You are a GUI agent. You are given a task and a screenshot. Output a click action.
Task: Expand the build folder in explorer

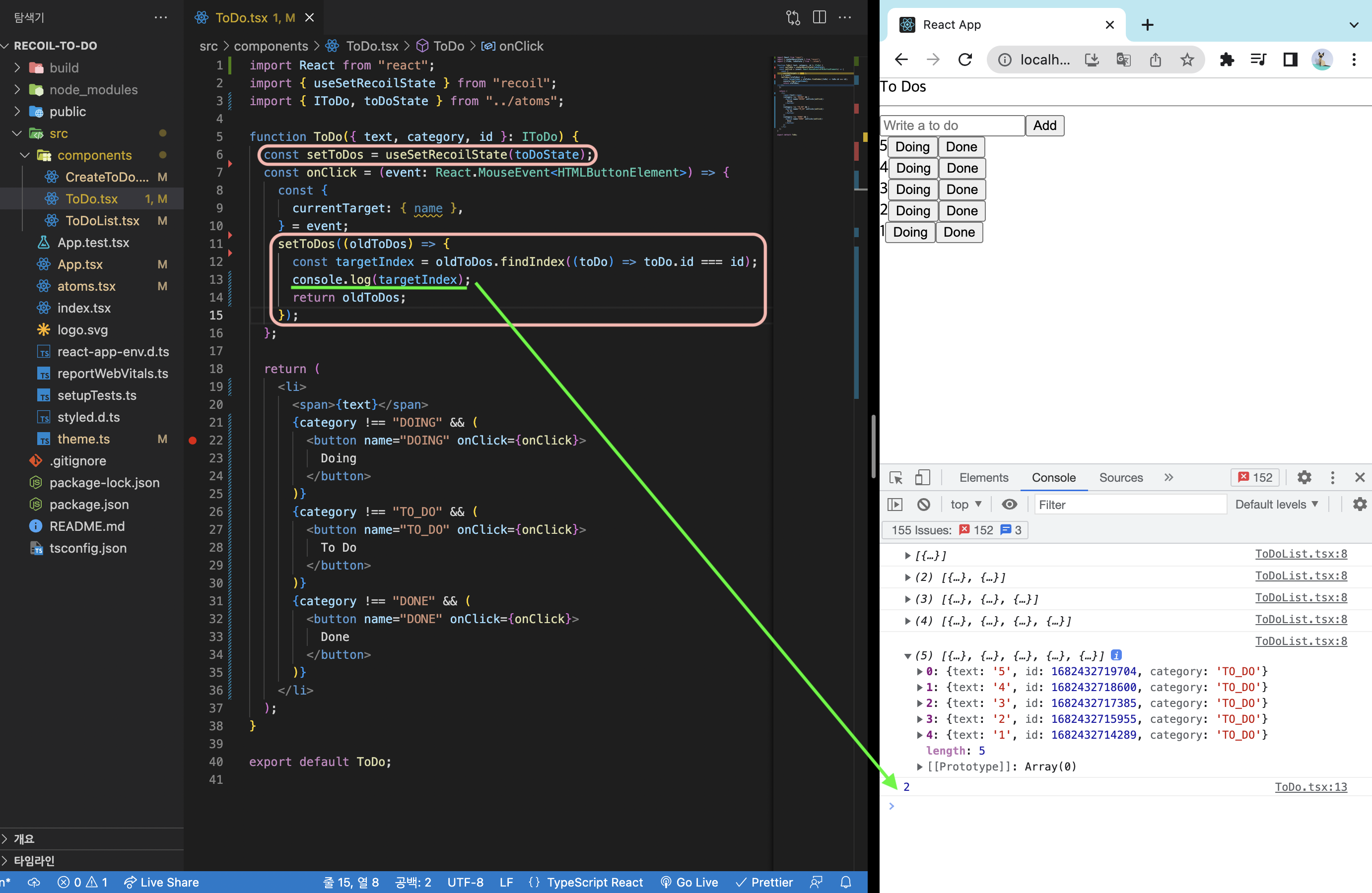[64, 68]
